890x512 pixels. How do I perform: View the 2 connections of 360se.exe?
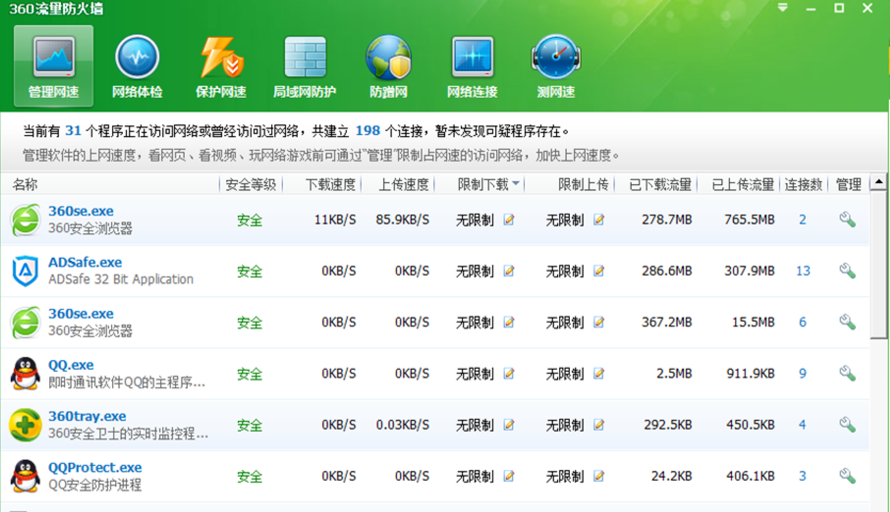(803, 220)
